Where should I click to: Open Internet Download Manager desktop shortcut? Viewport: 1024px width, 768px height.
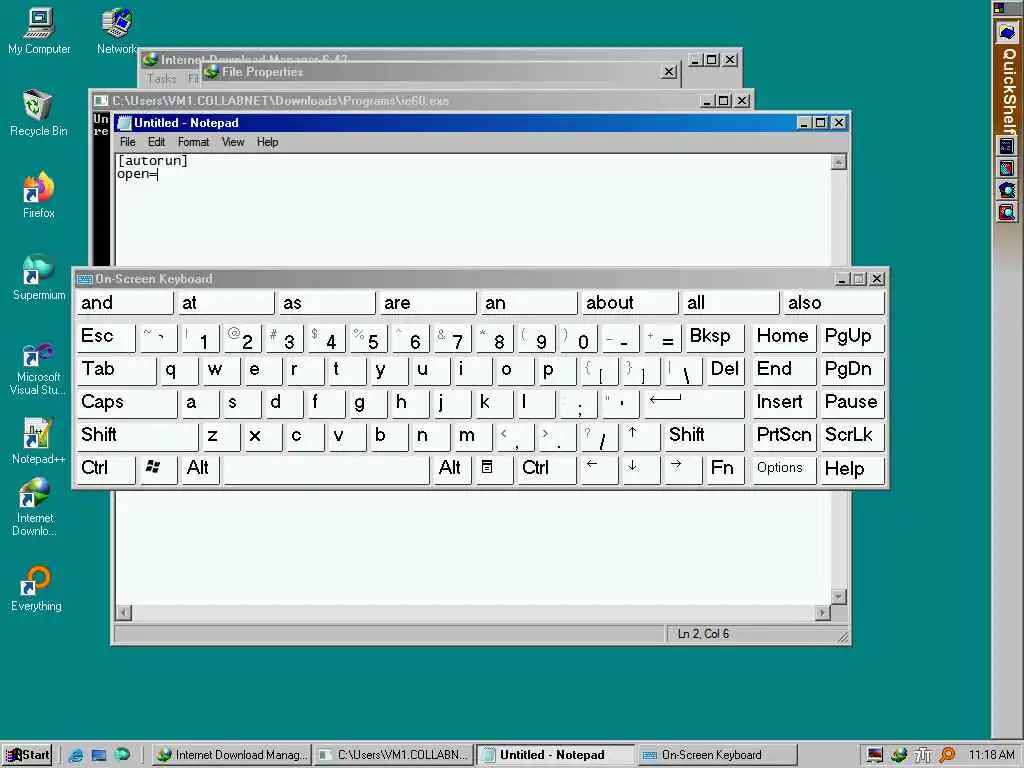35,507
